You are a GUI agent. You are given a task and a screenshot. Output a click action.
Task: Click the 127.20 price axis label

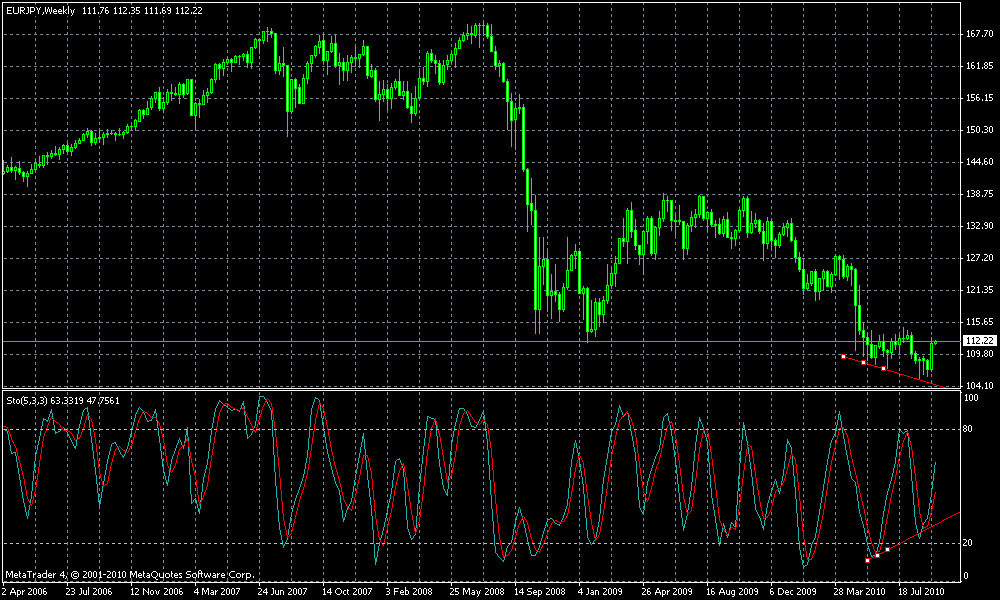click(980, 258)
